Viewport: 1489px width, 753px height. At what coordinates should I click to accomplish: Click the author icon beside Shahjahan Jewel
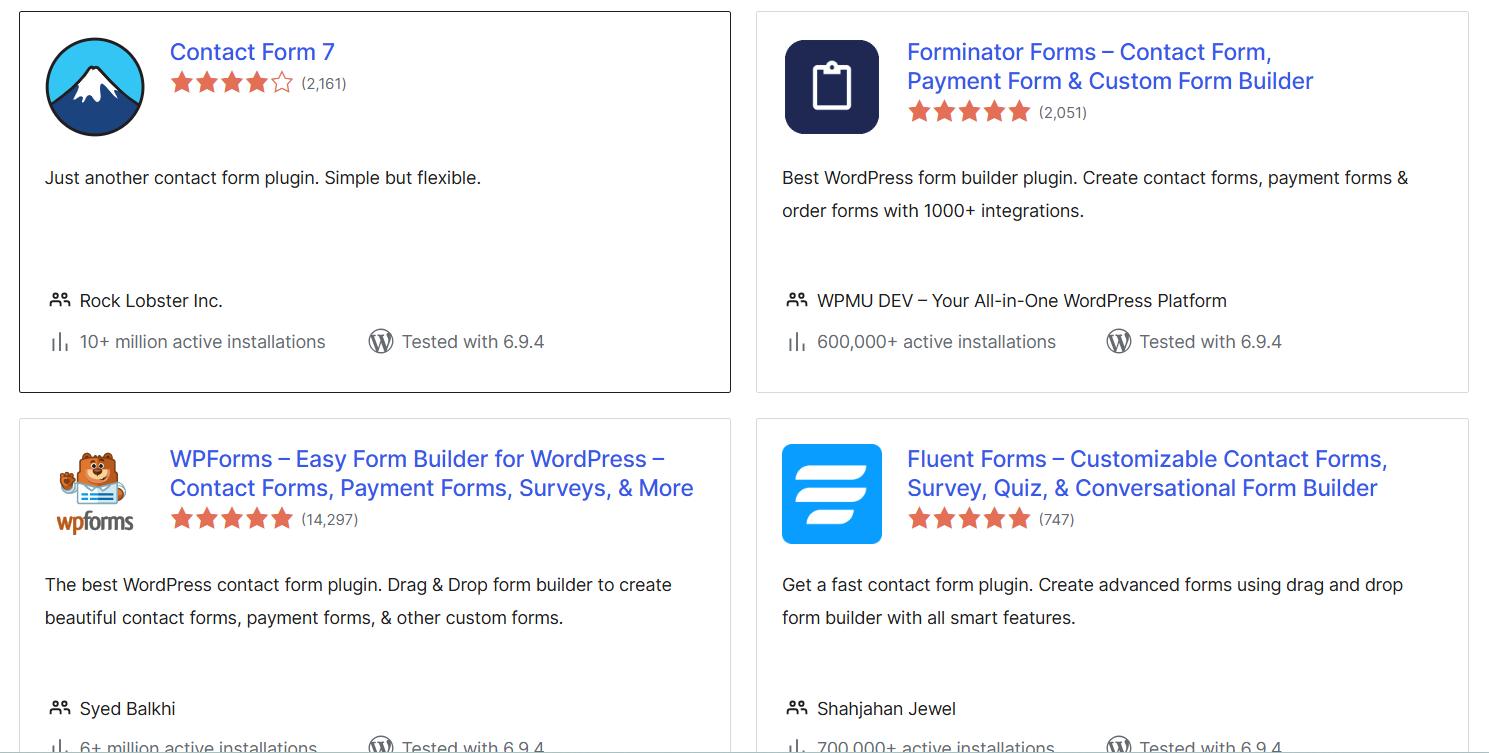(796, 708)
